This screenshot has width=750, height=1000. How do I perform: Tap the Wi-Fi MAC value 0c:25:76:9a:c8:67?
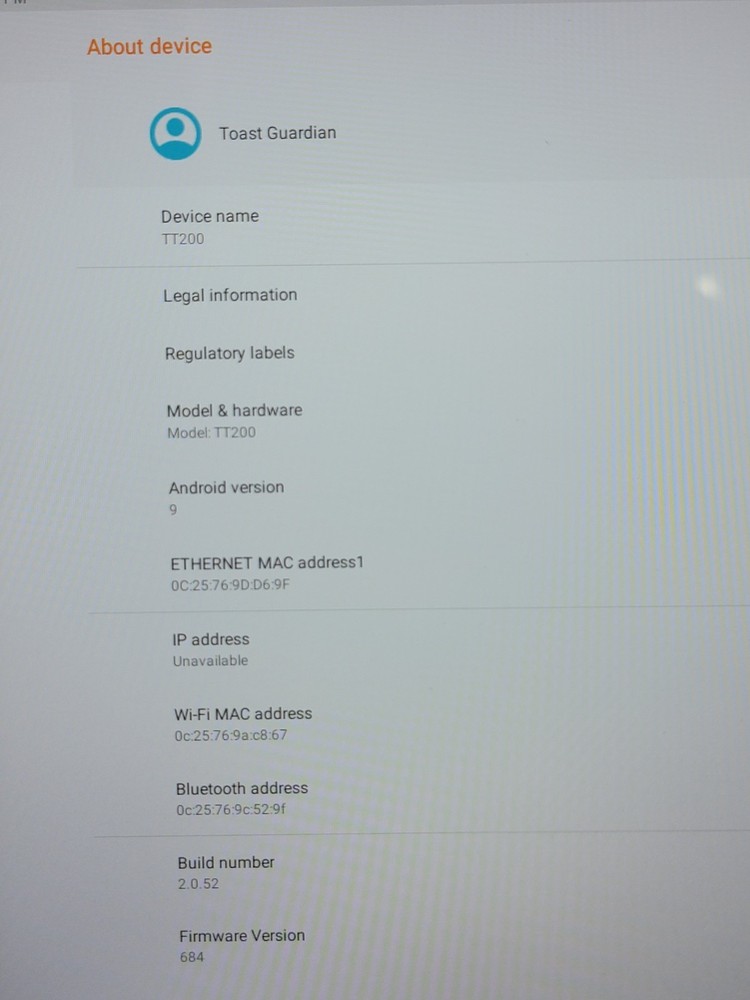coord(231,736)
